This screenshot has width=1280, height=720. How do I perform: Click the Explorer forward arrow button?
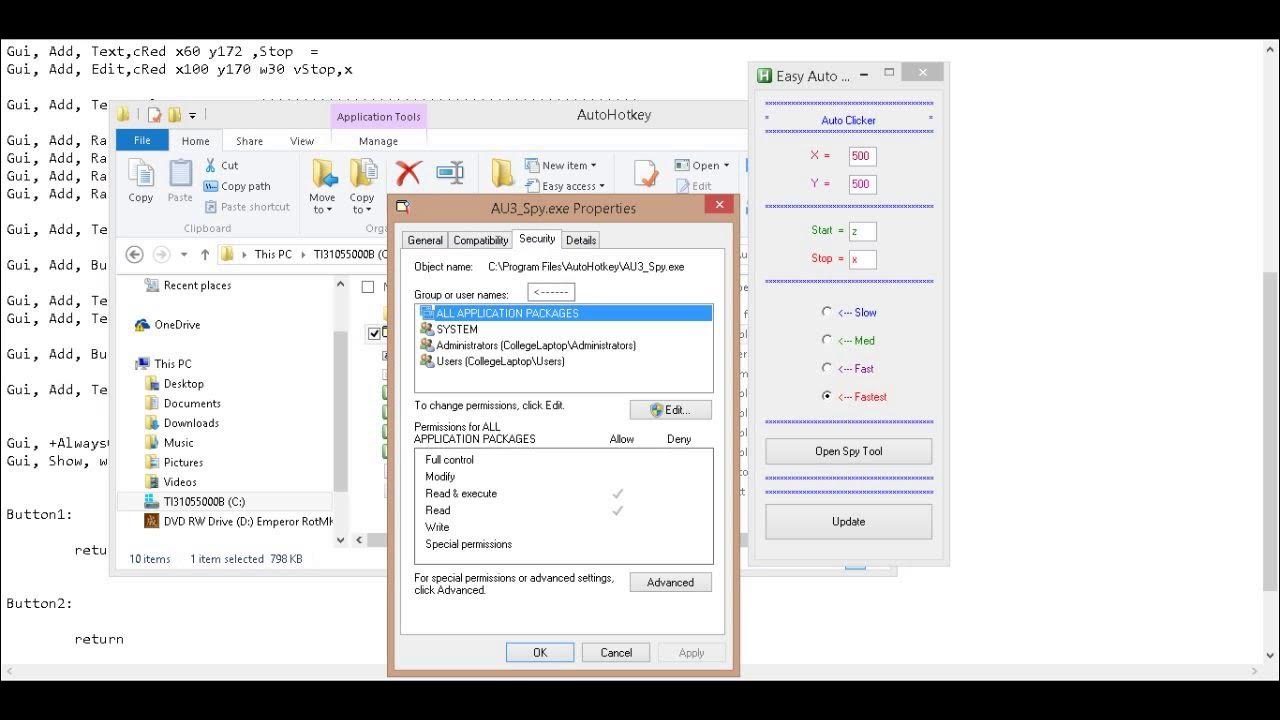click(x=162, y=255)
